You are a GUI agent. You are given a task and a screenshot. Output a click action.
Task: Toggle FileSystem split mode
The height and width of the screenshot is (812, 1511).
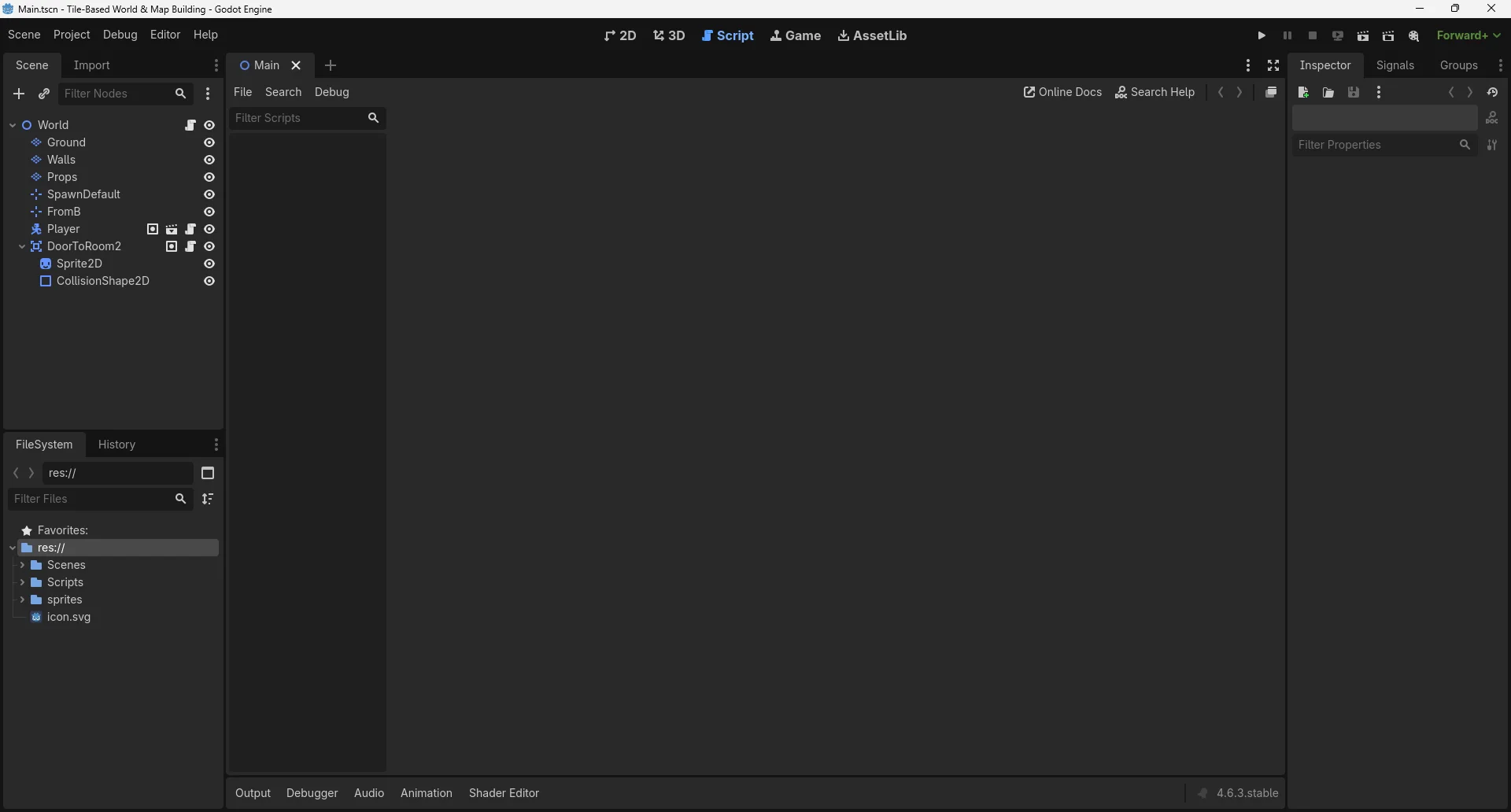208,473
